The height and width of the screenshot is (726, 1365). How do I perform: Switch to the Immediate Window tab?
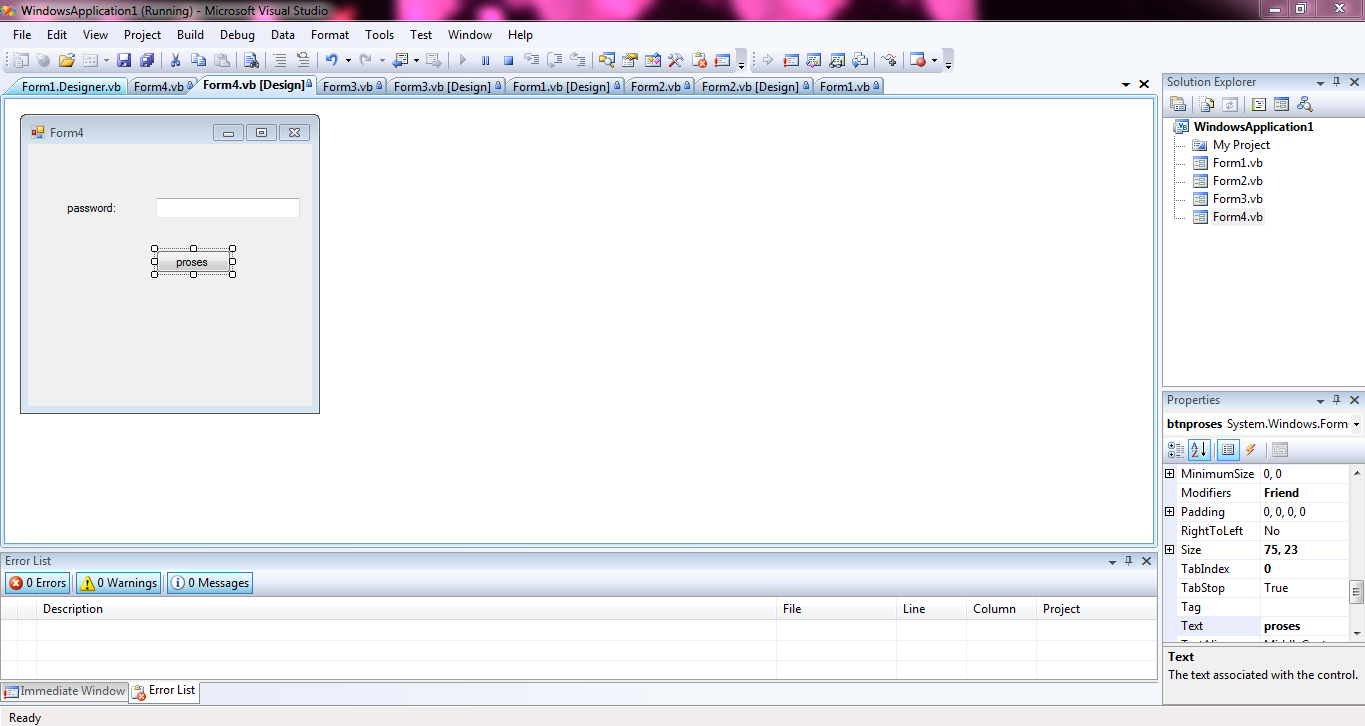point(65,691)
